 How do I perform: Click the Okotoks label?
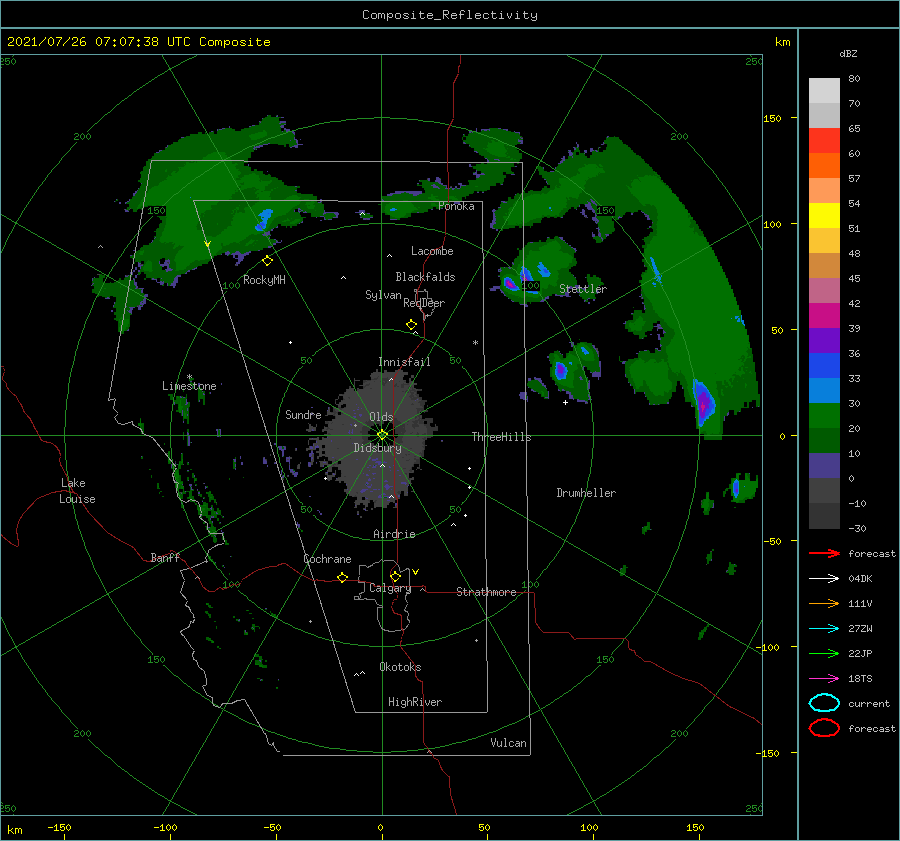(400, 667)
